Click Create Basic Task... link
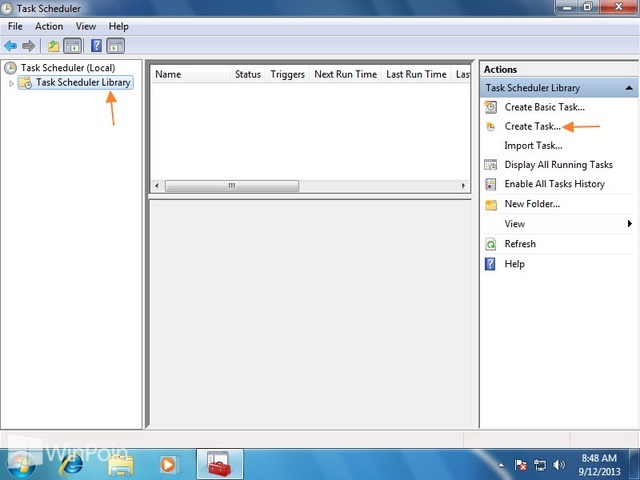 click(544, 107)
